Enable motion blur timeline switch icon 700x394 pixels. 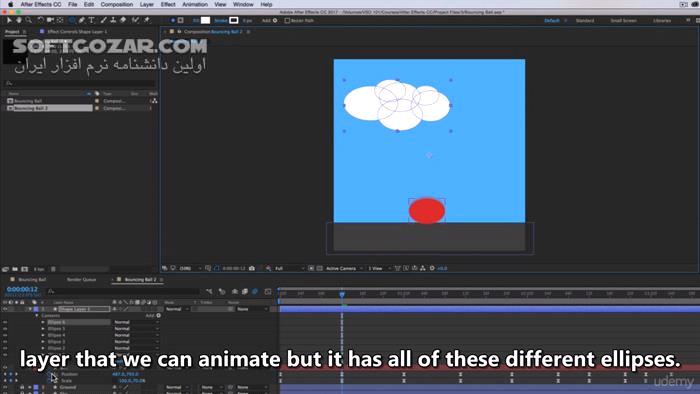[255, 291]
